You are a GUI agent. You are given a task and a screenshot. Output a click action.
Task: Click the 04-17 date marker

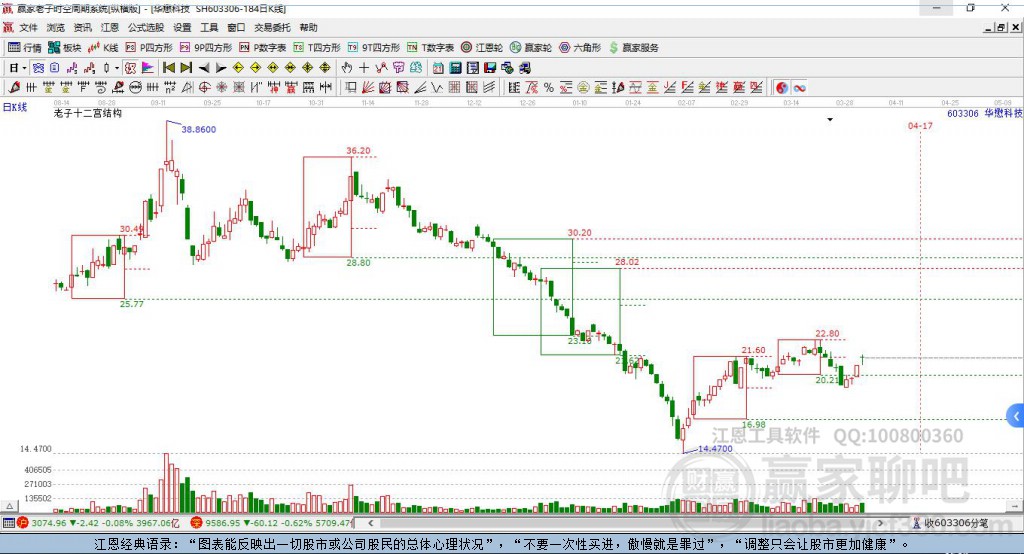pos(920,125)
